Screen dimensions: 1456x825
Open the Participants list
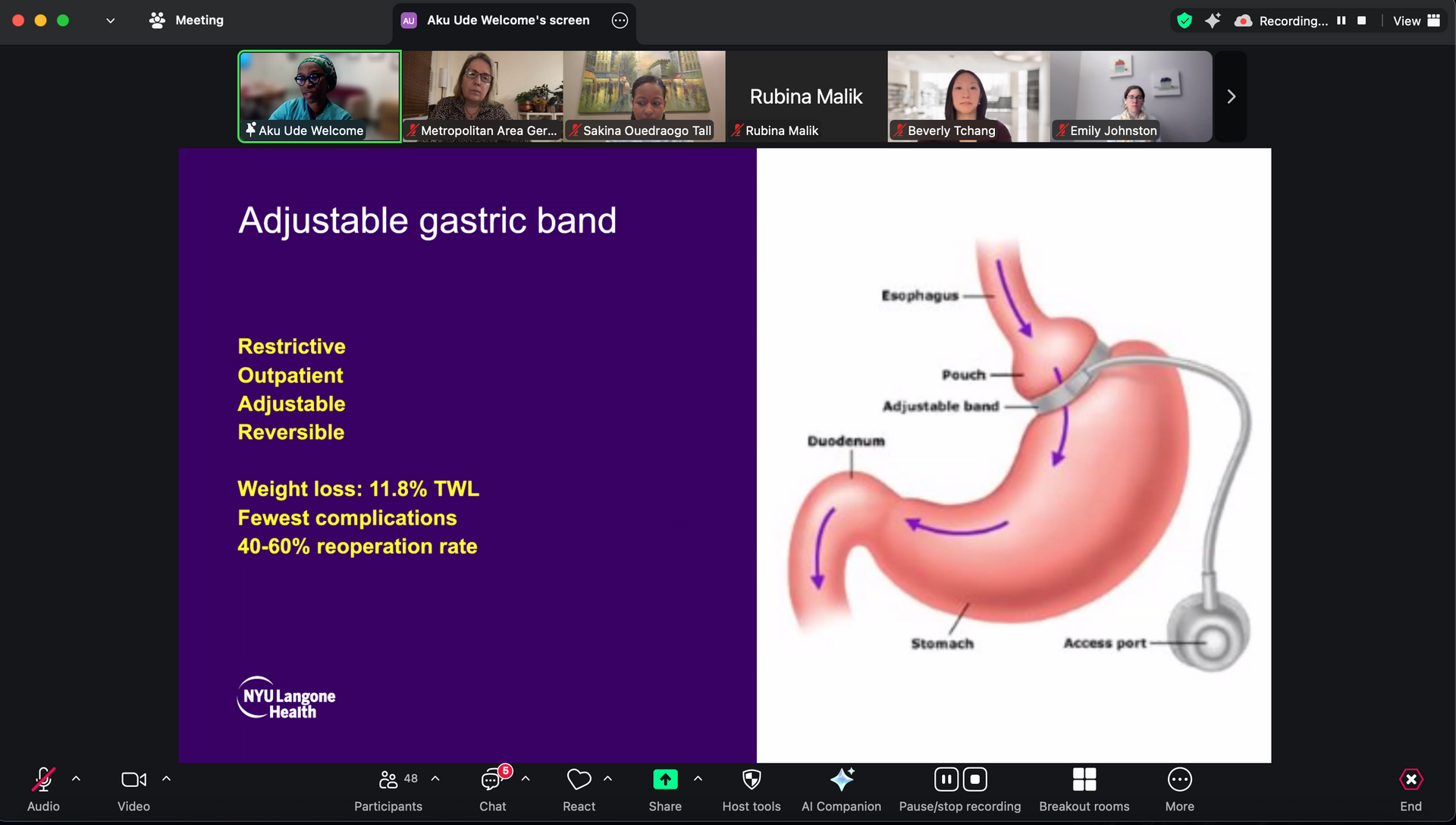click(388, 788)
